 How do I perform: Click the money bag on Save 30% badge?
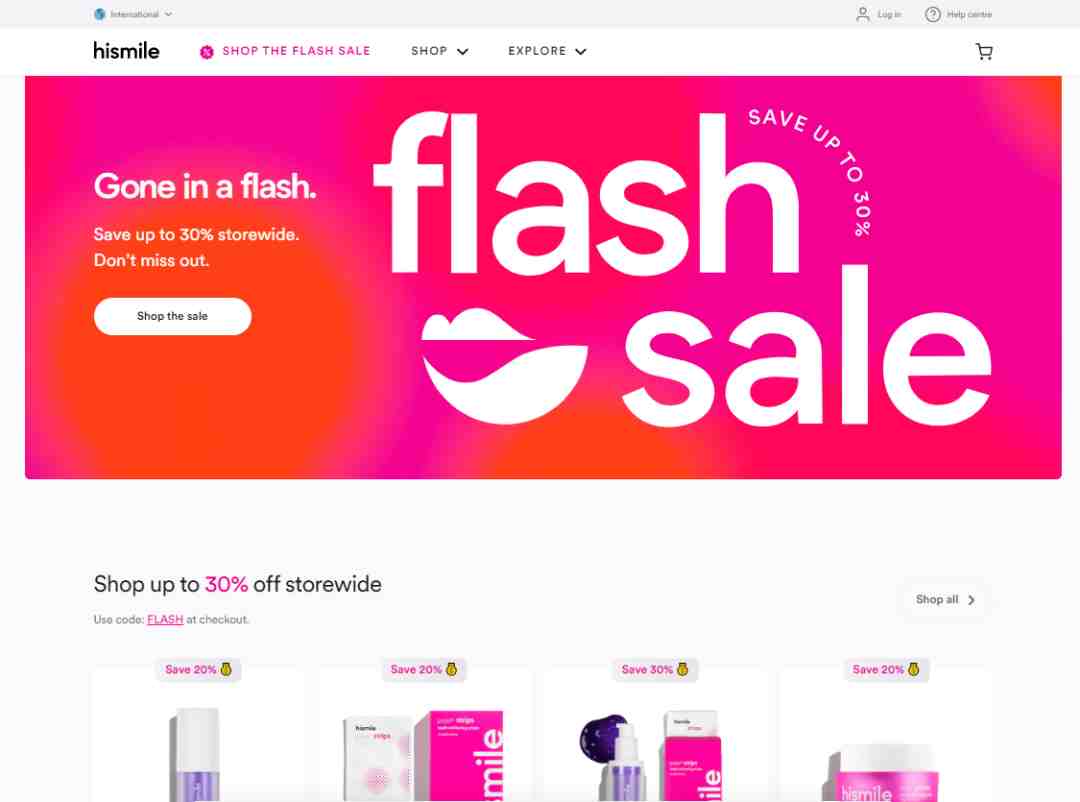click(x=682, y=669)
